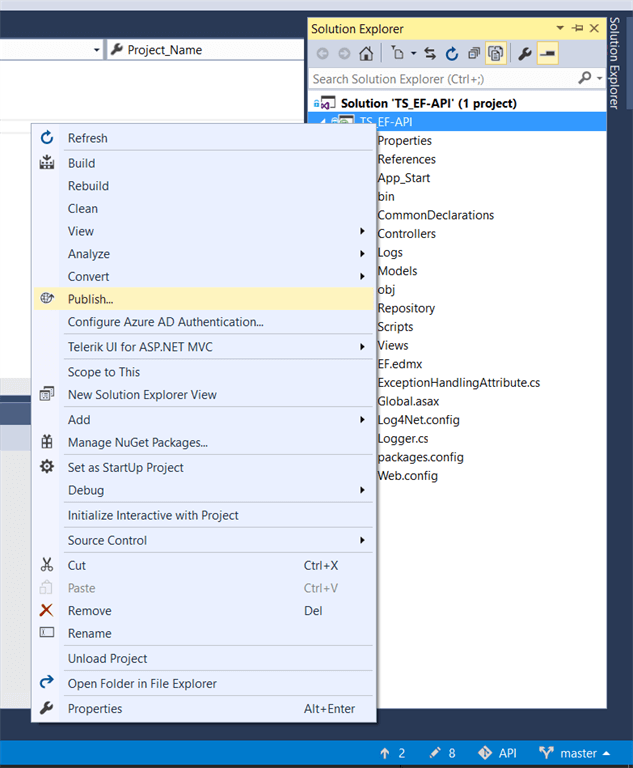The image size is (633, 768).
Task: Click the unpushed commits arrow in the status bar
Action: 392,753
